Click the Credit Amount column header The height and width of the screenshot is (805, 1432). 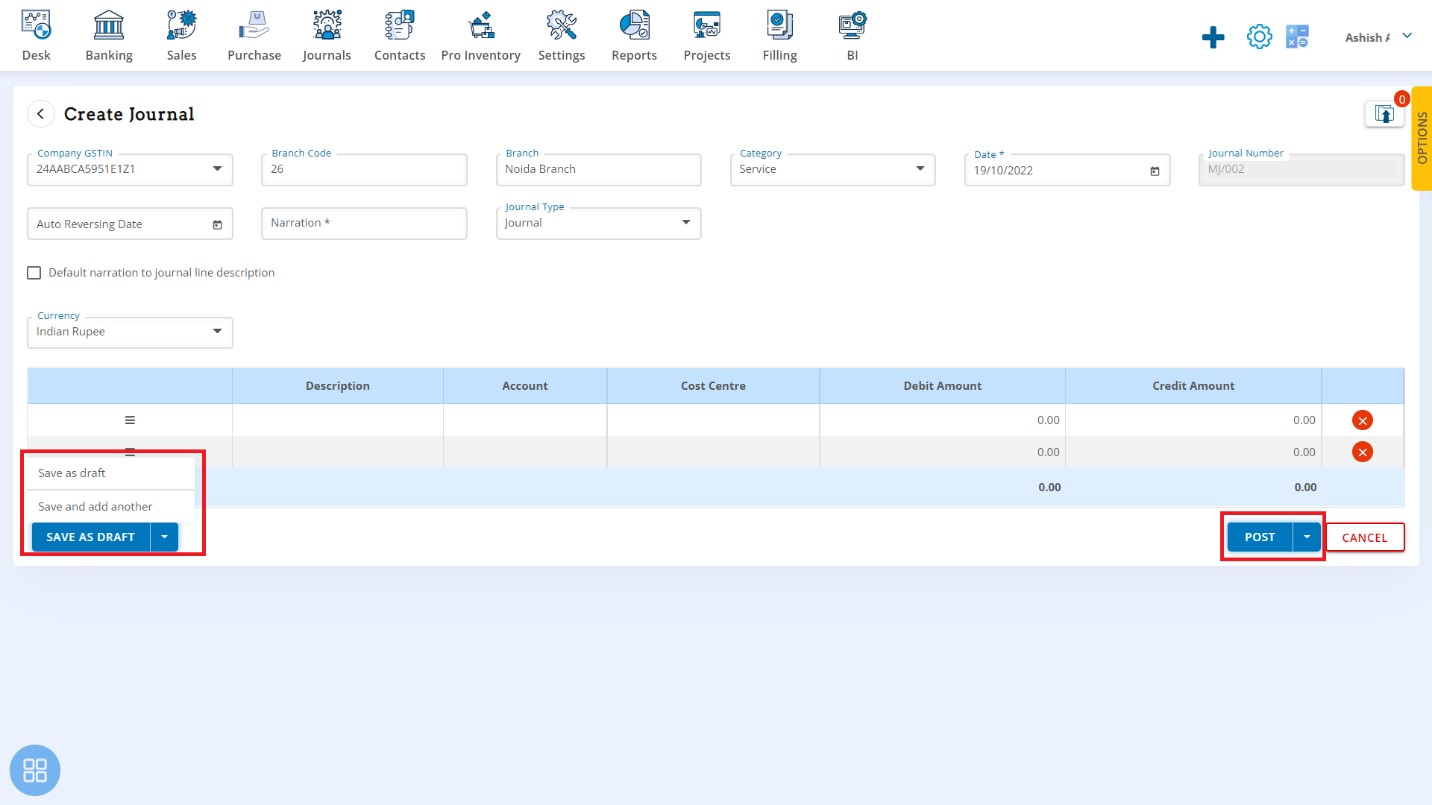[1194, 386]
